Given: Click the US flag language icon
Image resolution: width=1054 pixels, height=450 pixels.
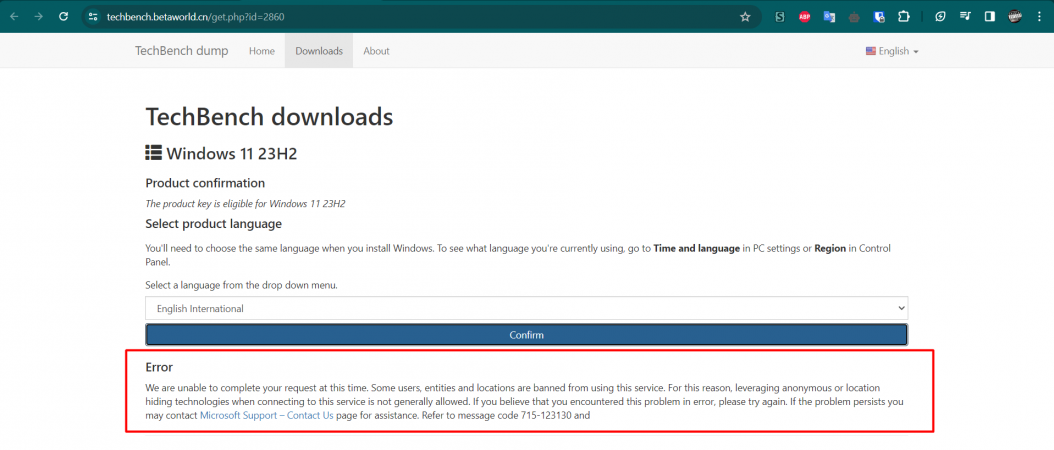Looking at the screenshot, I should pos(870,51).
